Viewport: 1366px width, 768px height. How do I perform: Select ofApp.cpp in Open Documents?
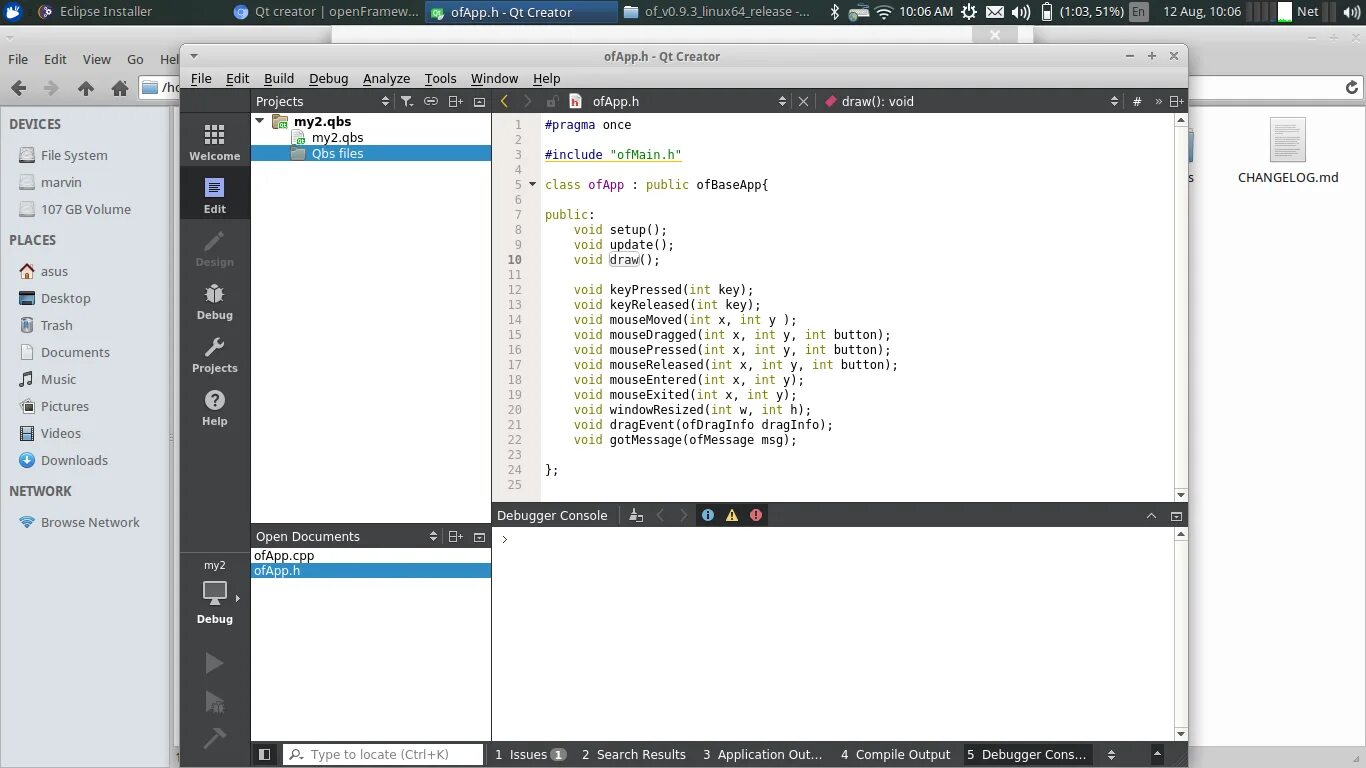click(284, 555)
